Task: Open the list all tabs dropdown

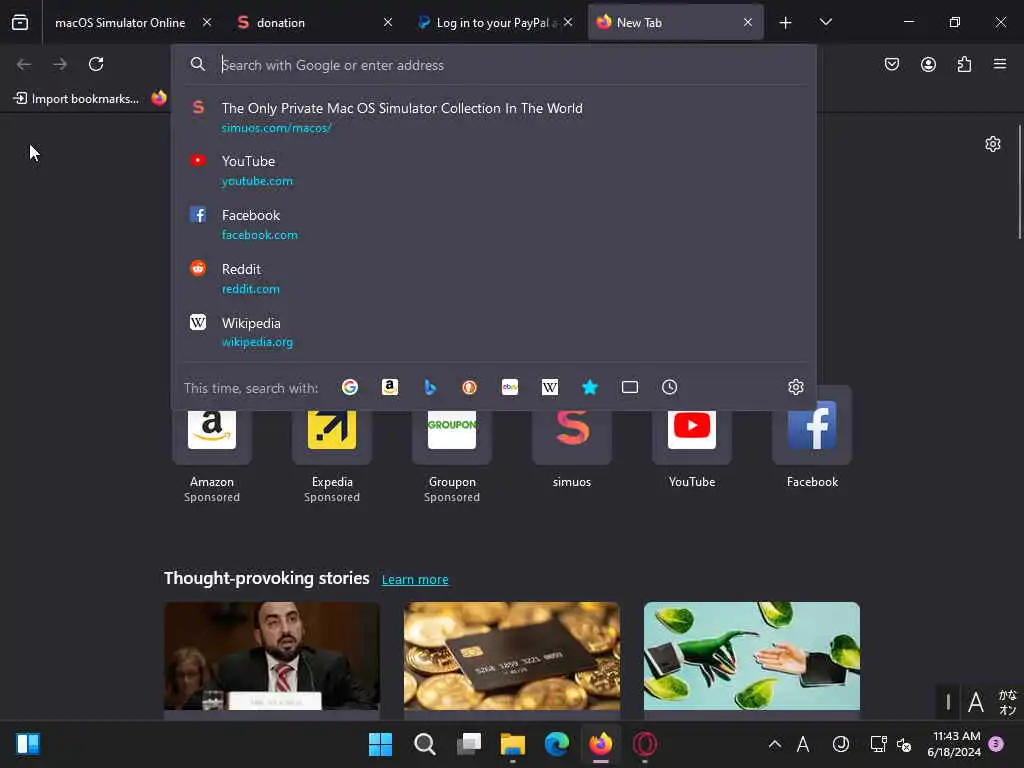Action: (x=825, y=22)
